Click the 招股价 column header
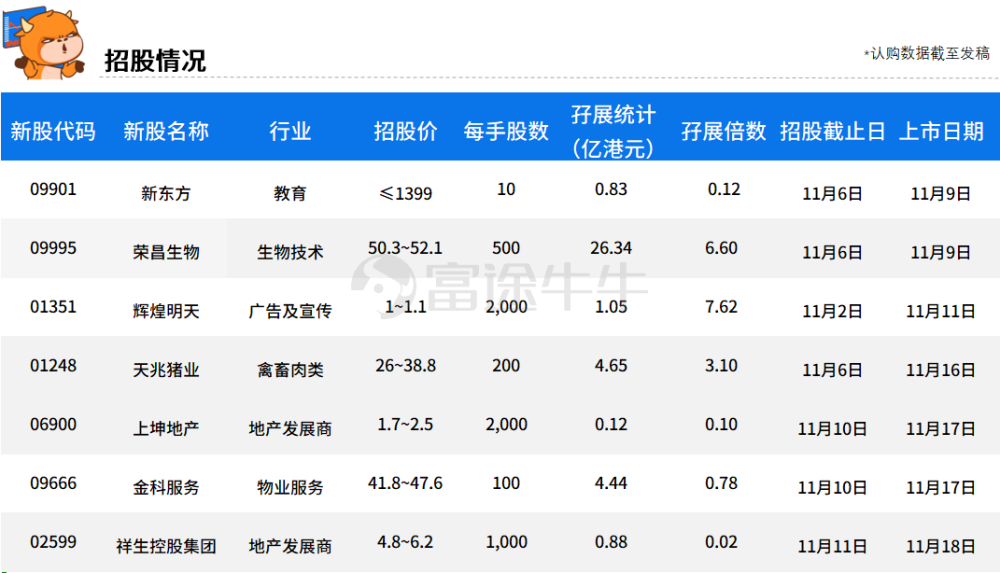 (406, 131)
